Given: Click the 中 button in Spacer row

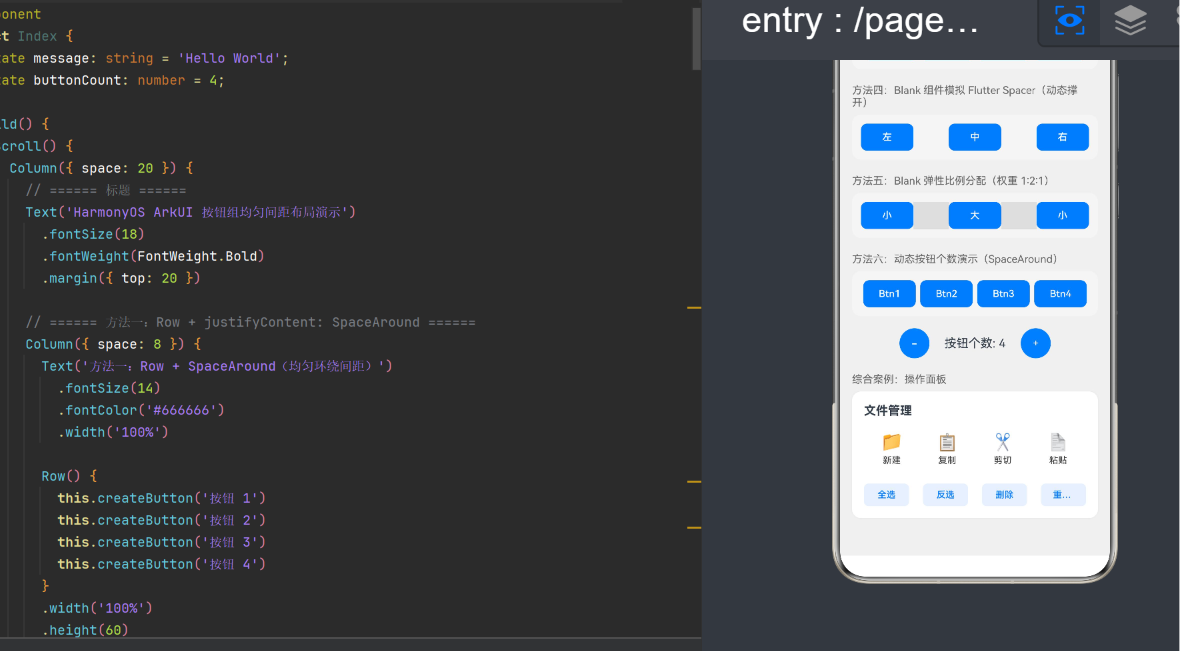Looking at the screenshot, I should tap(975, 137).
